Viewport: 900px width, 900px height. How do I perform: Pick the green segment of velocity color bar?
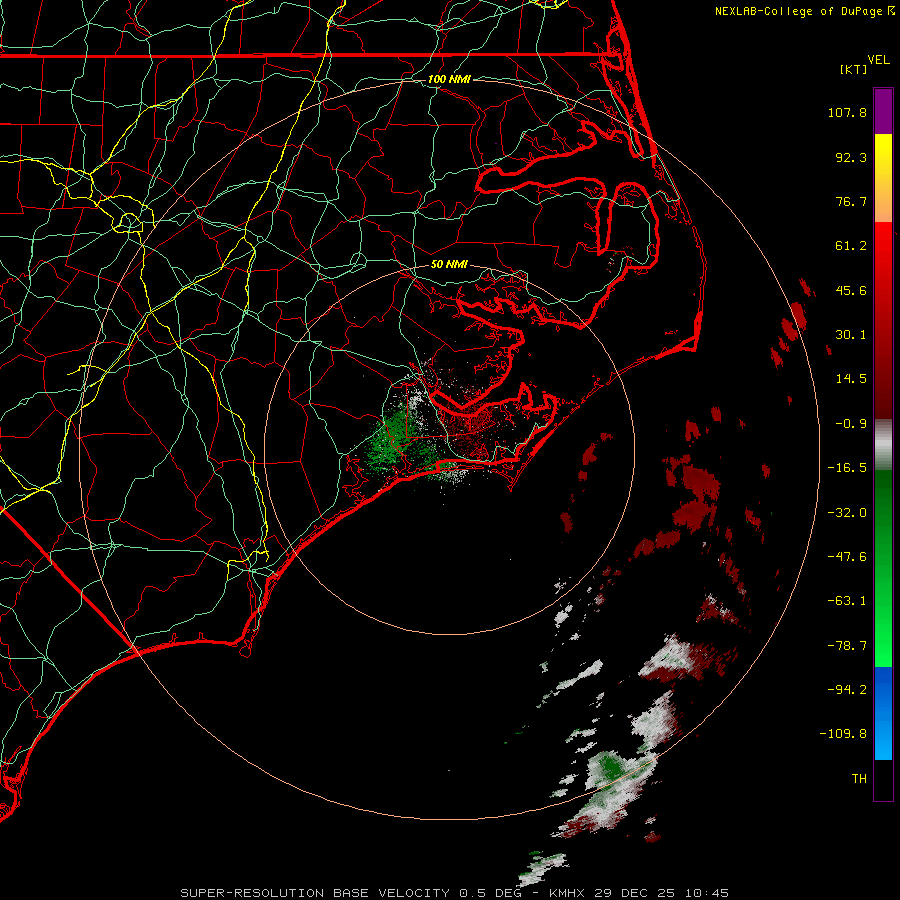[x=883, y=568]
